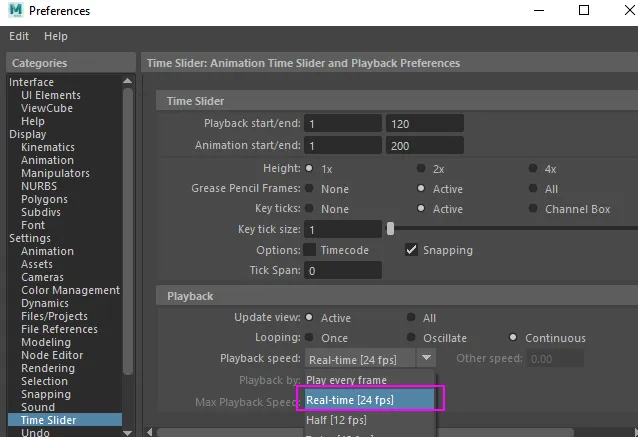Click the Playback start field

pyautogui.click(x=343, y=123)
